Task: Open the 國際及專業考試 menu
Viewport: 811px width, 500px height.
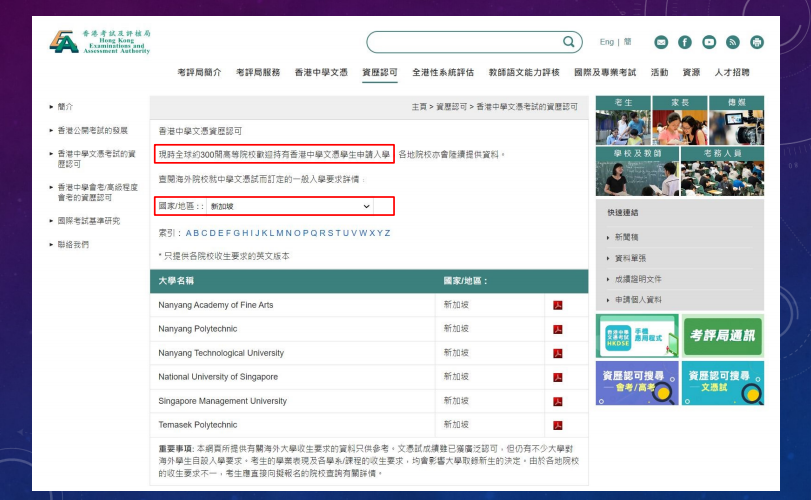Action: 605,72
